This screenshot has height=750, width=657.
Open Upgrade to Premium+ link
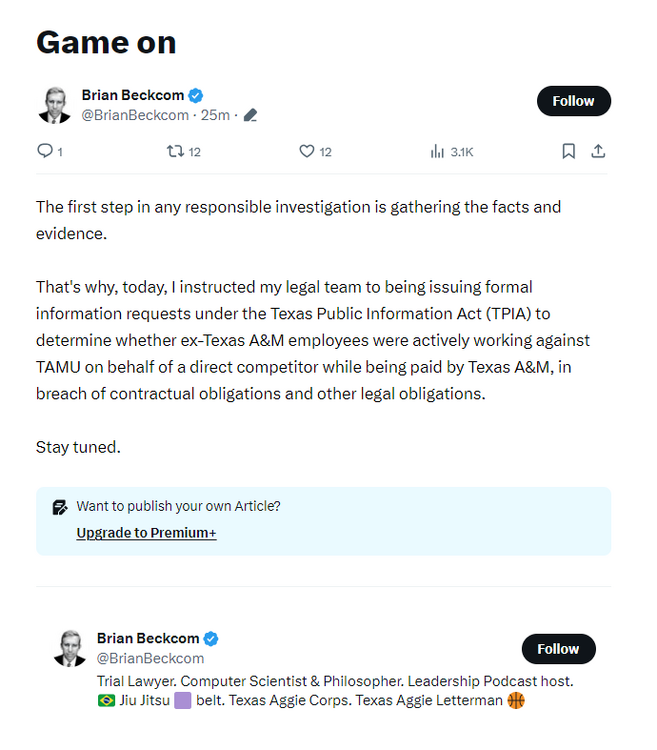(146, 533)
